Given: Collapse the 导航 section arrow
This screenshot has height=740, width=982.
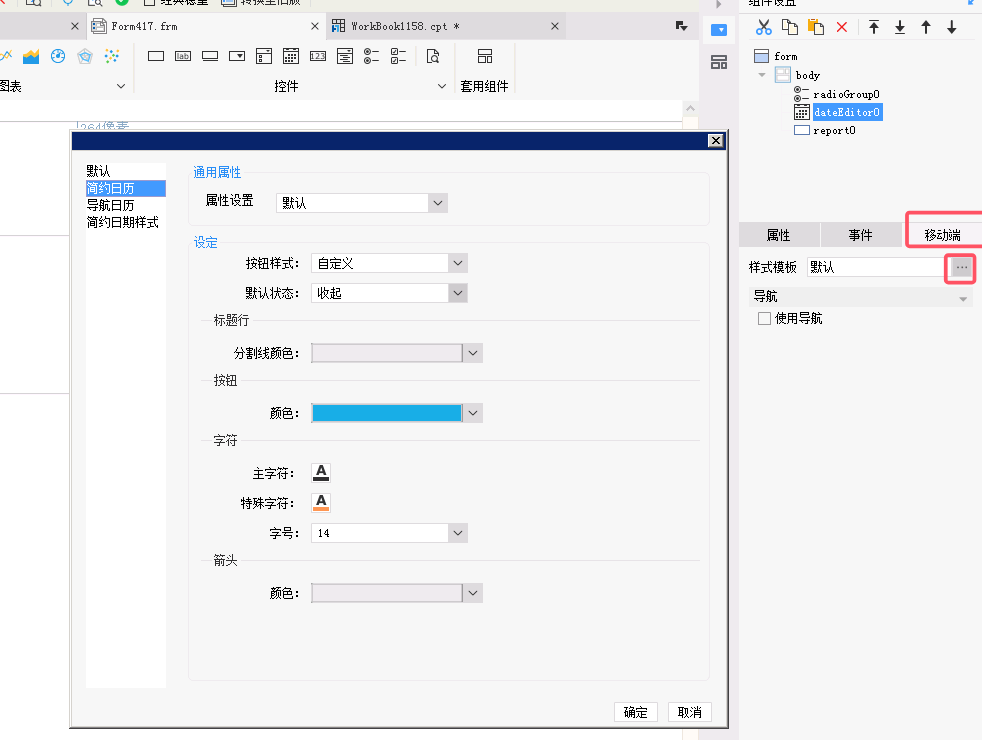Looking at the screenshot, I should coord(963,299).
